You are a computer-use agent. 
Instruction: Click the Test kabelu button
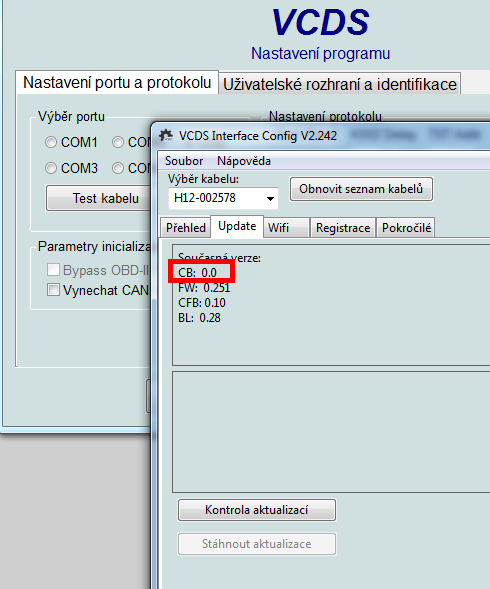99,198
